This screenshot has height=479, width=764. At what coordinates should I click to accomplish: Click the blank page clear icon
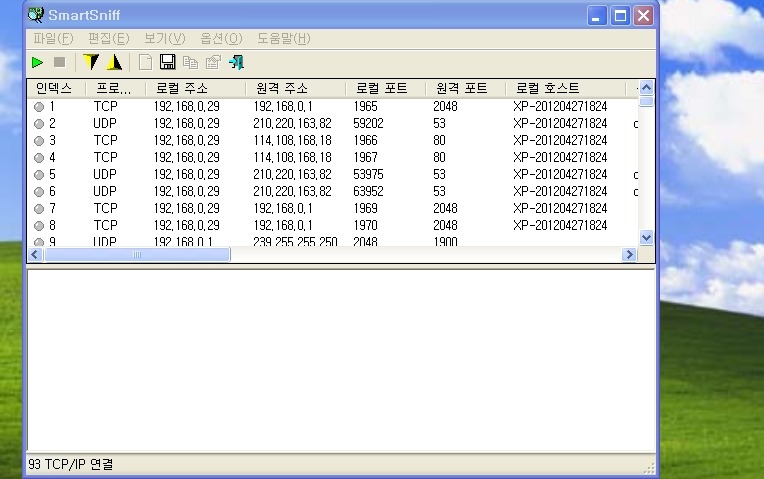pos(146,63)
